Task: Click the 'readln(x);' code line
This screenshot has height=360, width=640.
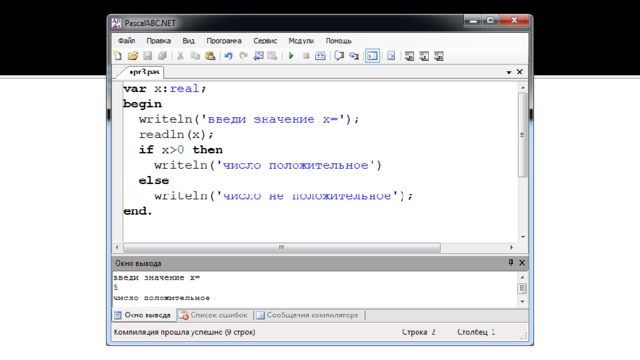Action: point(176,135)
